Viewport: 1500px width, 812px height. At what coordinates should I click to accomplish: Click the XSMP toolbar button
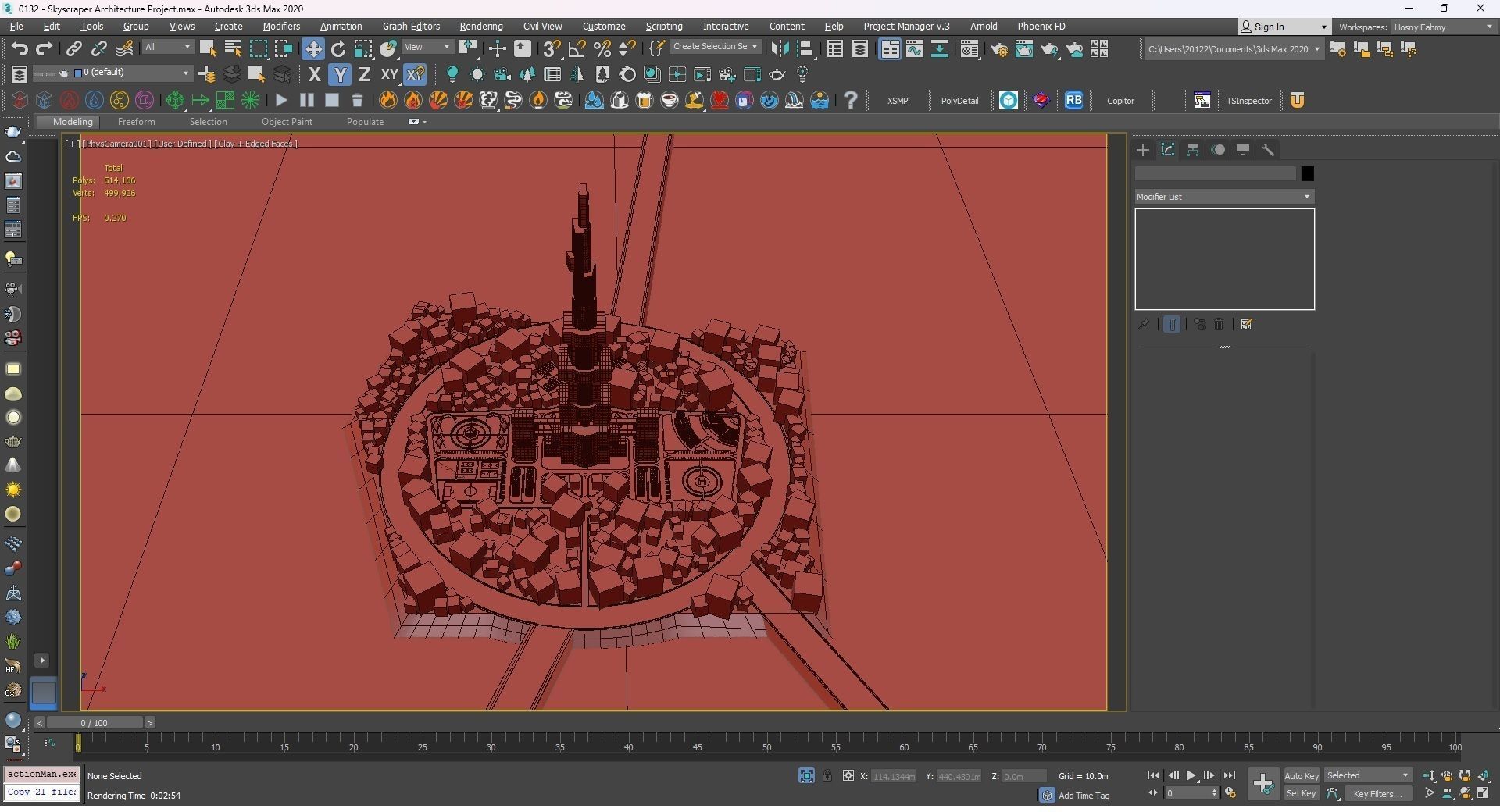click(x=898, y=101)
